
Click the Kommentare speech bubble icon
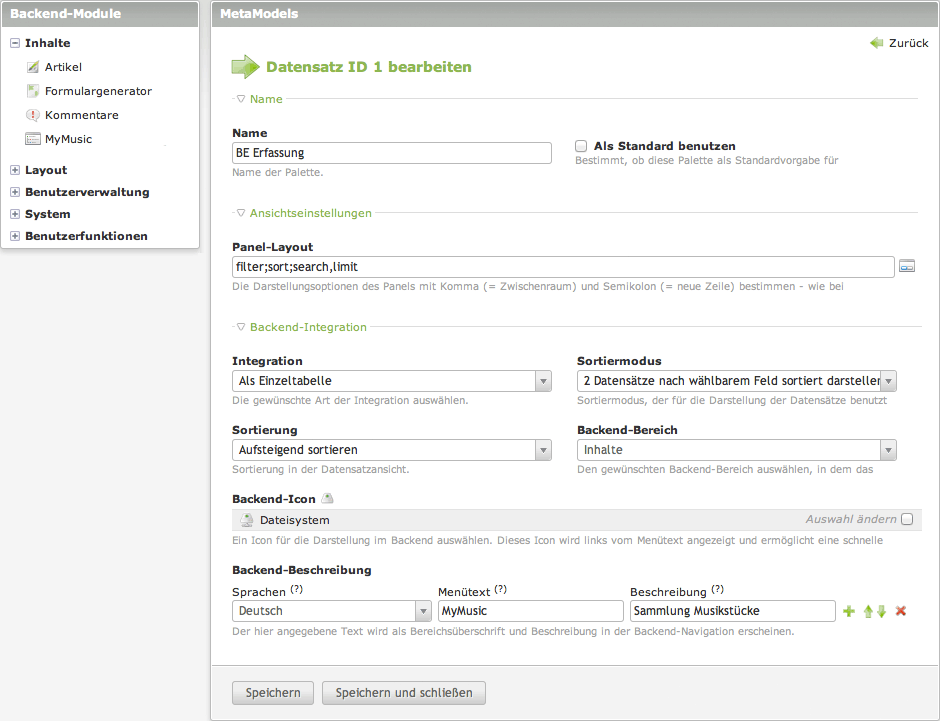pos(33,115)
